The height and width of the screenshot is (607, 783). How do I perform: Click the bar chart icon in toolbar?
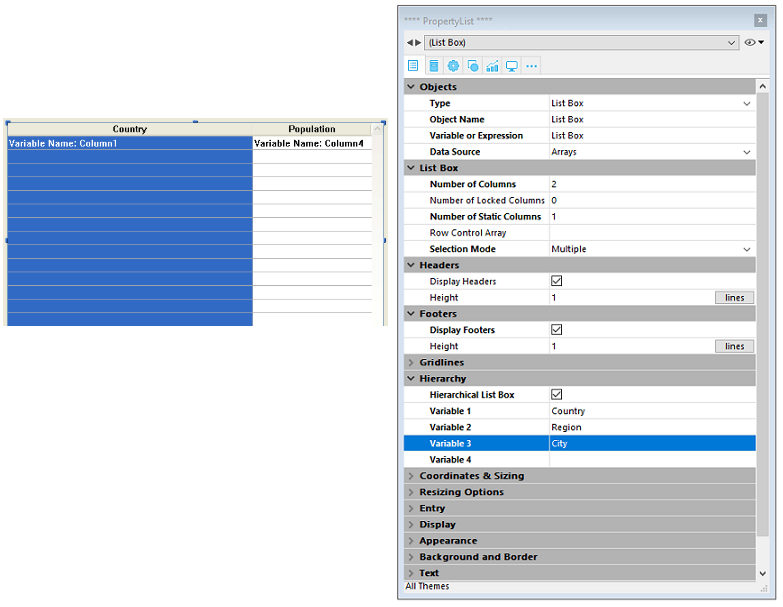pos(492,66)
